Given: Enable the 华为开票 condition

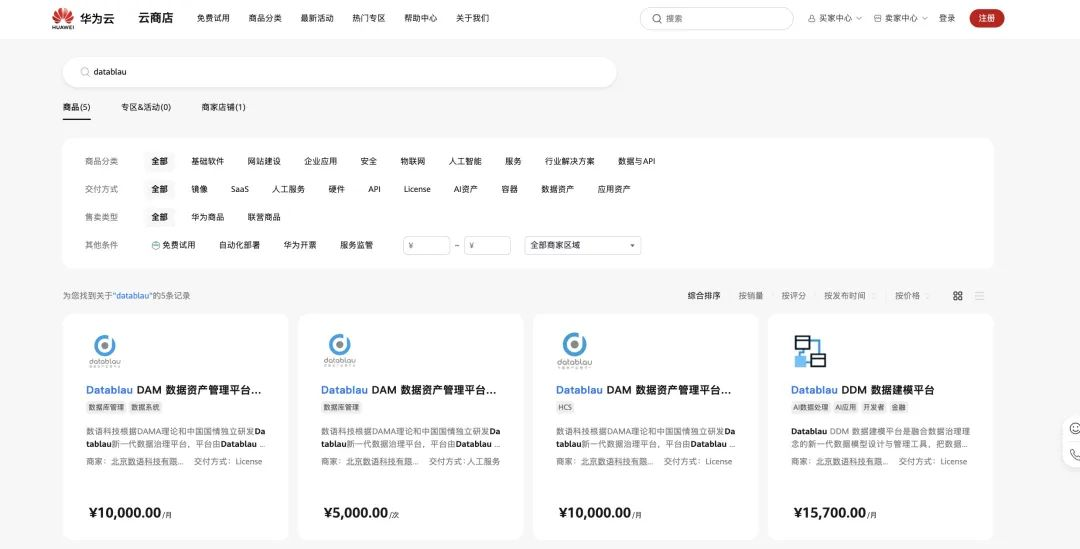Looking at the screenshot, I should click(300, 245).
